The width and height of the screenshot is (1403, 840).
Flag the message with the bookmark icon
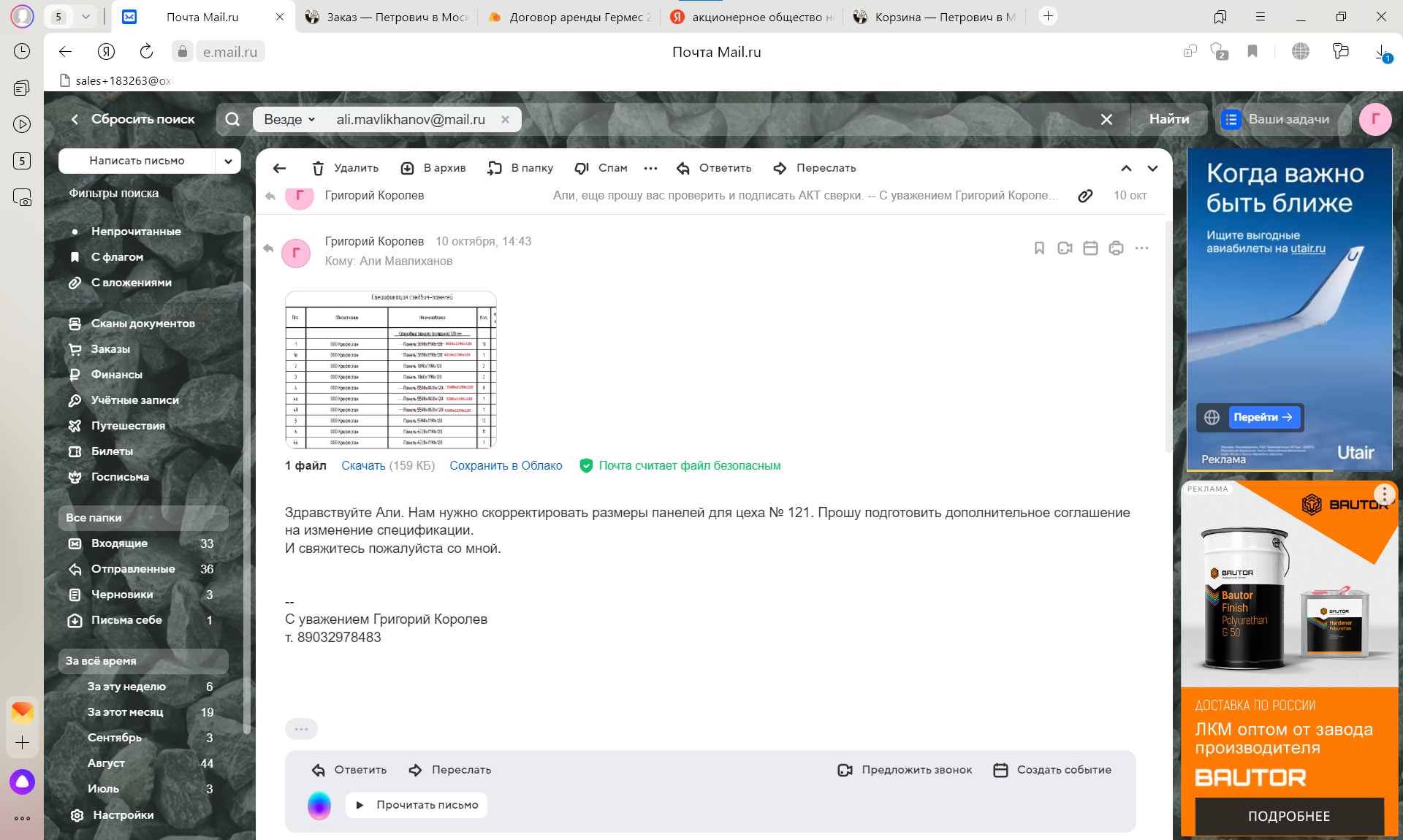[1039, 248]
